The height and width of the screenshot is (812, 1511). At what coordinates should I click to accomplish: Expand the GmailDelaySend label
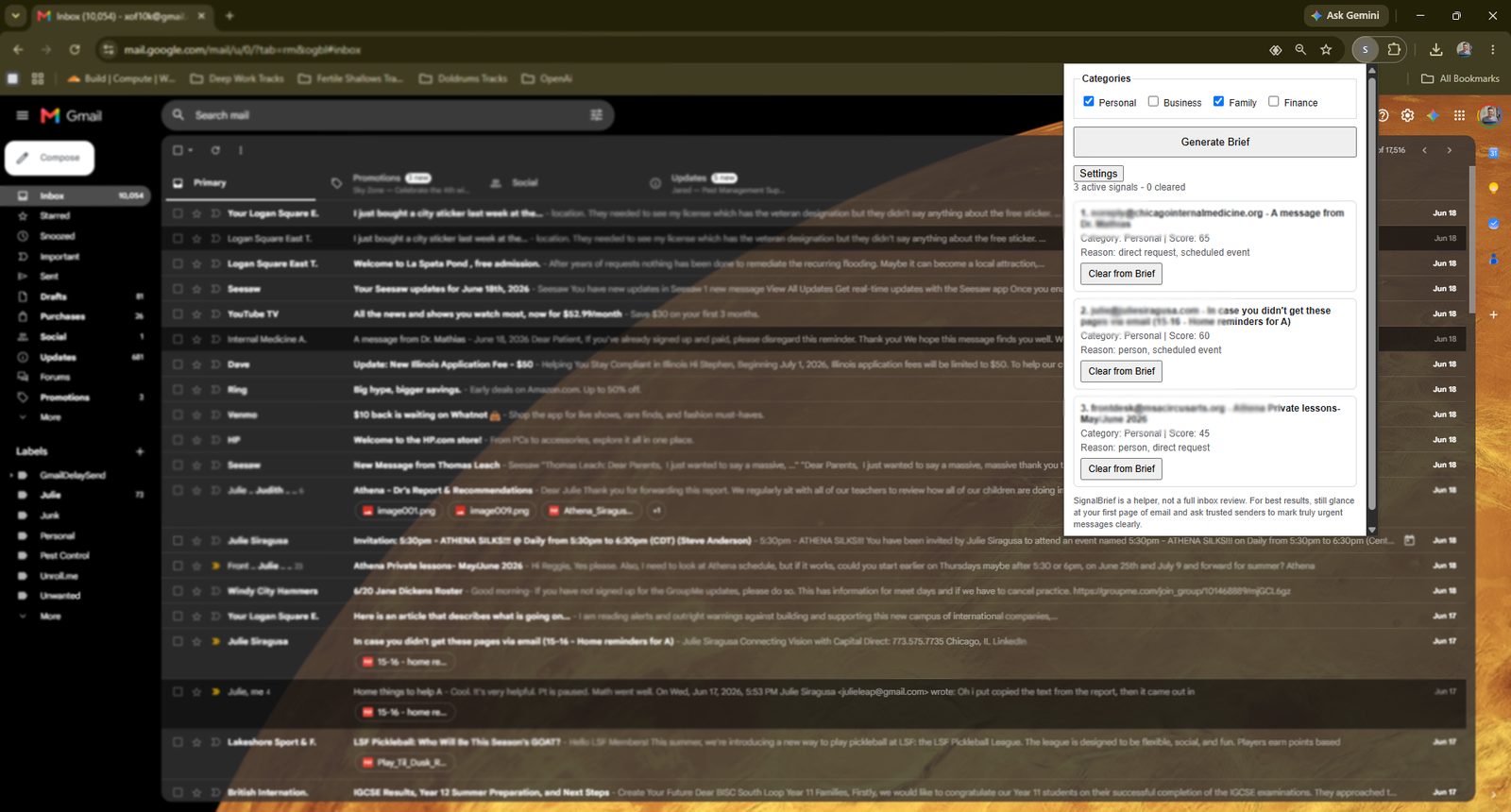[11, 475]
